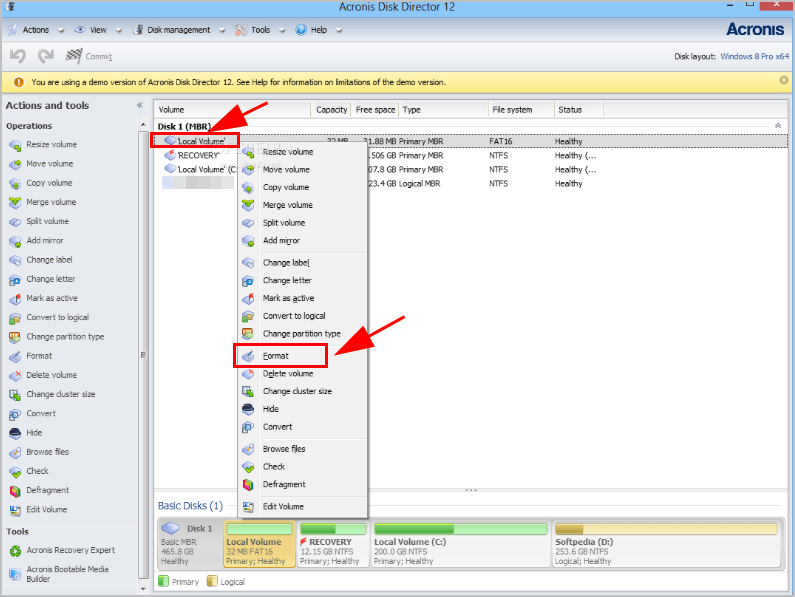Select Hide in the context menu

[302, 409]
